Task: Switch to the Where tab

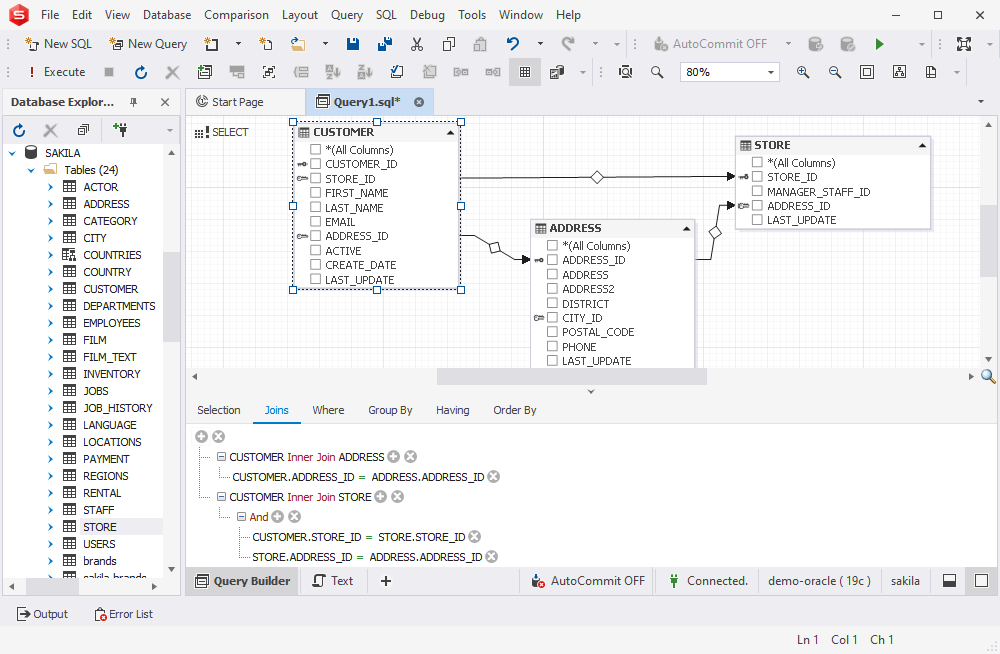Action: (328, 410)
